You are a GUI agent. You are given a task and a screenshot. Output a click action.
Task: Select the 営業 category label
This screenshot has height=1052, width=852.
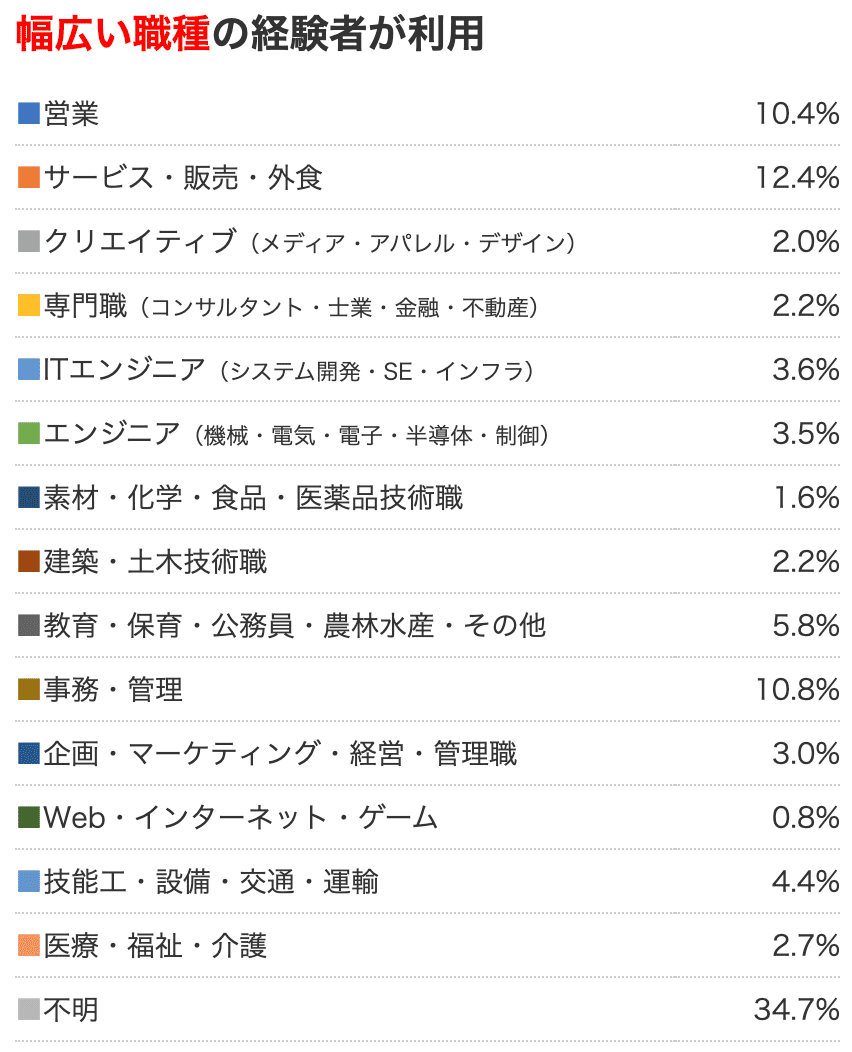coord(71,114)
